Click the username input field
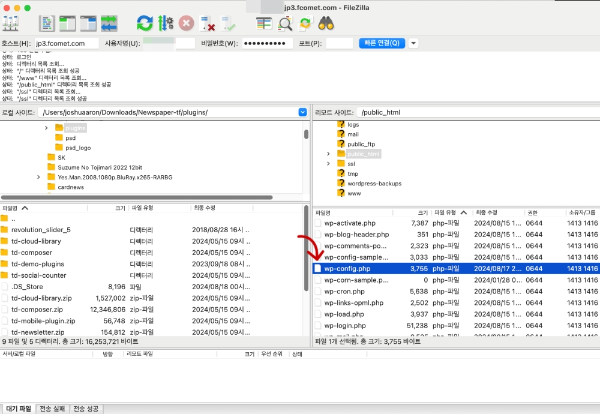 tap(168, 44)
